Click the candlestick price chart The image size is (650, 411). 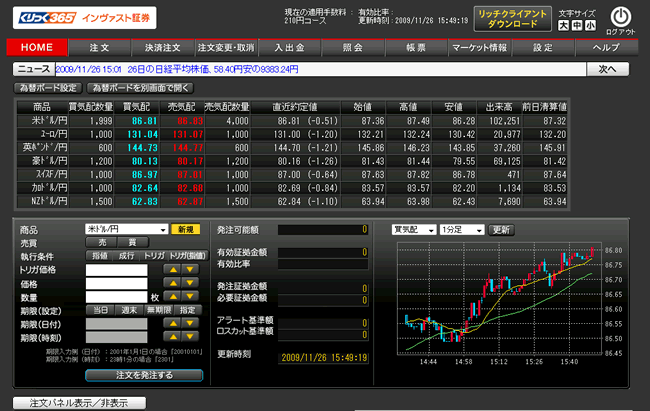click(499, 299)
